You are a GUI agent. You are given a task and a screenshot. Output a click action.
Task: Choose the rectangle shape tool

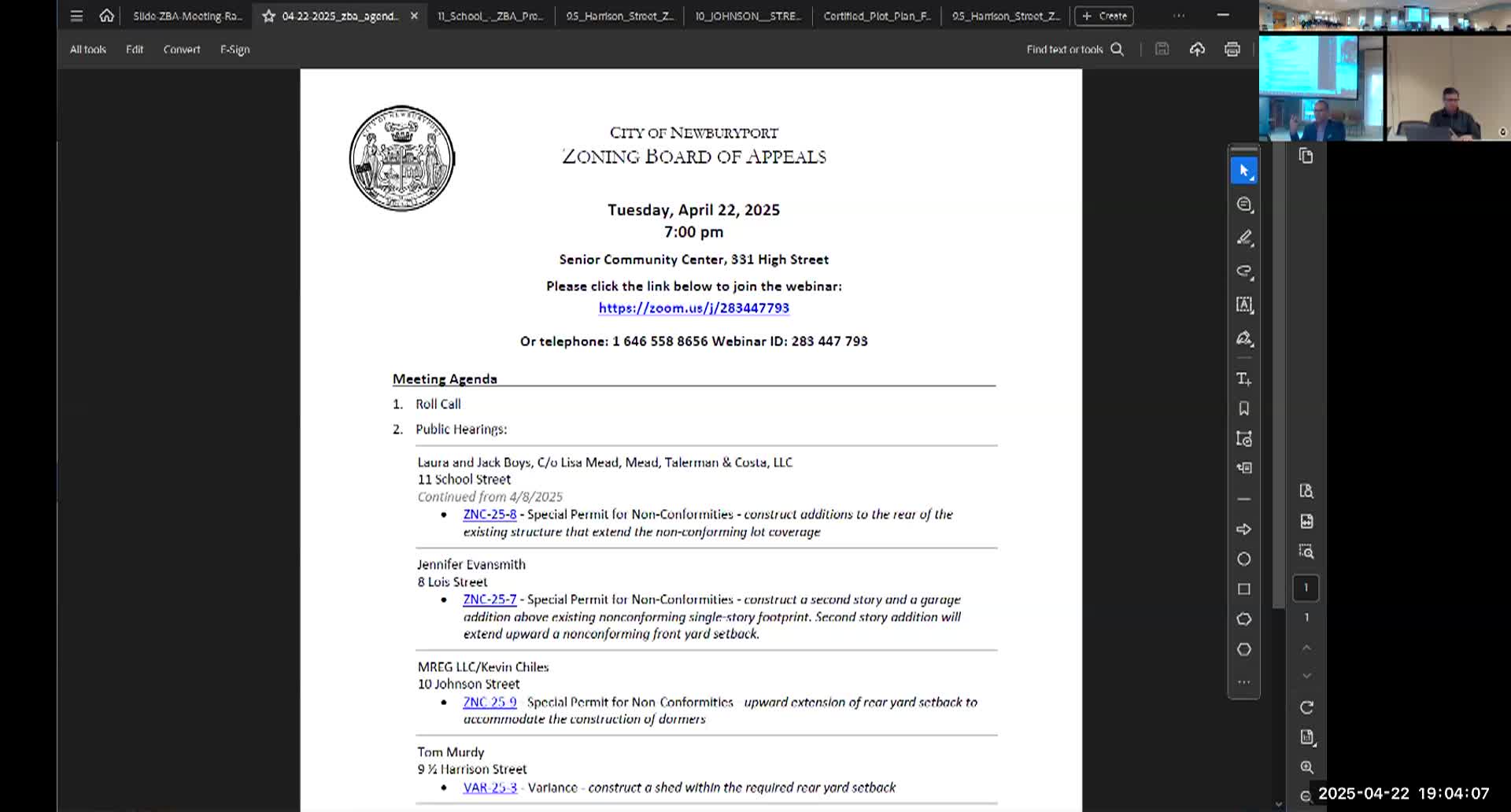tap(1243, 589)
